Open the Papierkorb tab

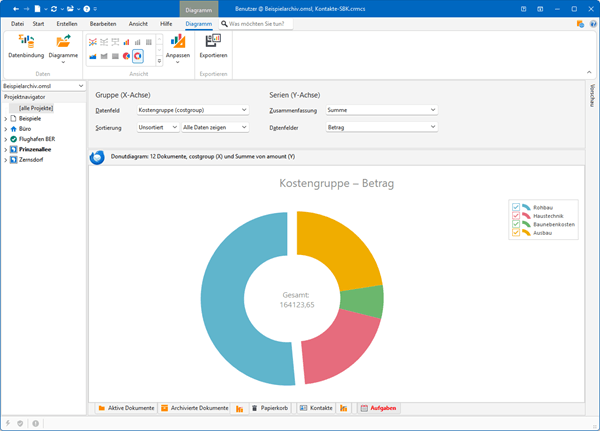270,408
